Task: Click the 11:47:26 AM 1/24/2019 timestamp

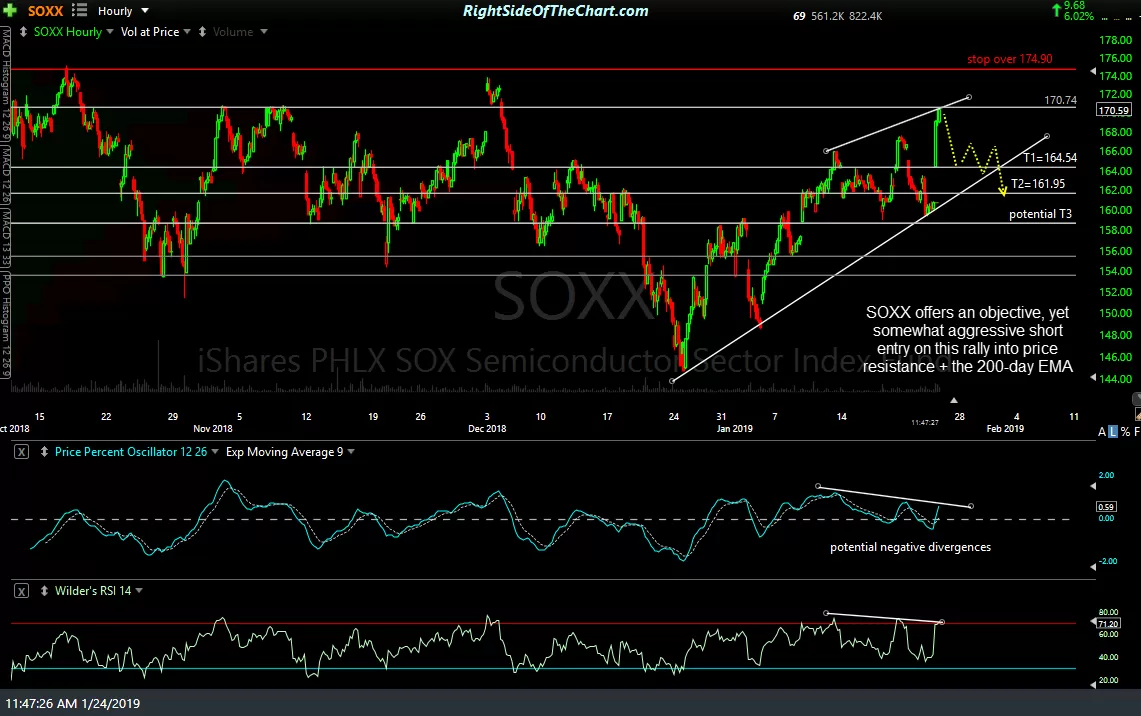Action: point(73,704)
